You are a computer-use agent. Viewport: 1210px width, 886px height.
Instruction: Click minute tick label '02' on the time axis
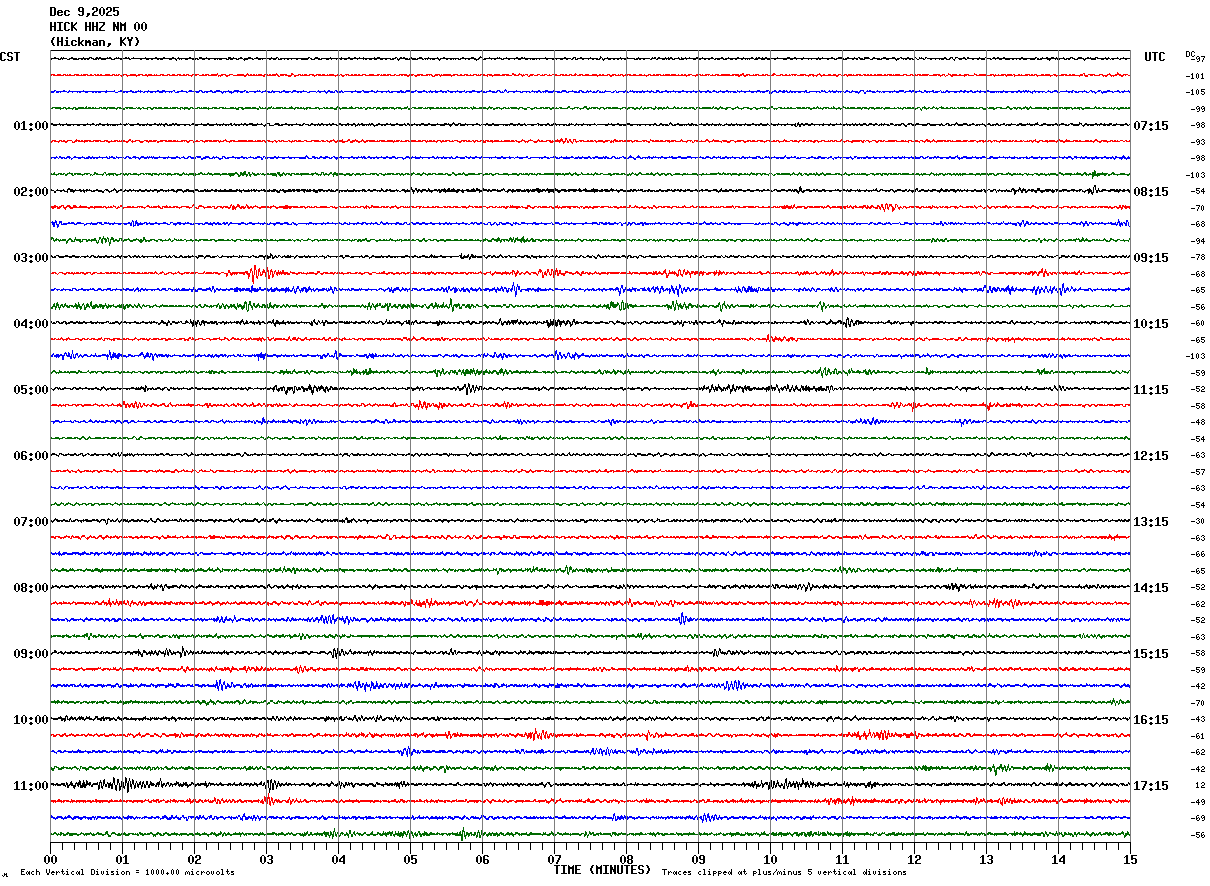click(194, 859)
